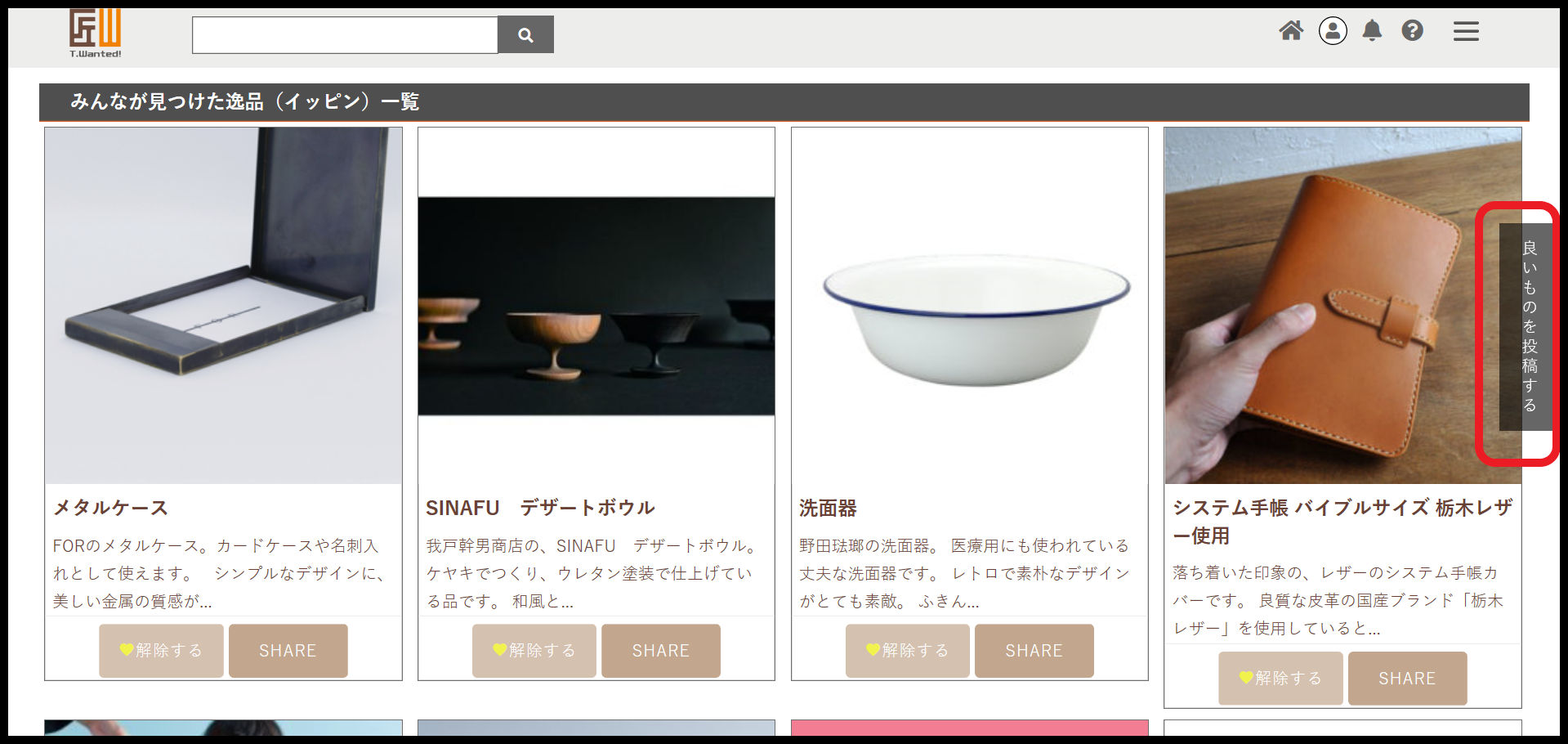Image resolution: width=1568 pixels, height=744 pixels.
Task: Click the T.Wanted! logo
Action: click(x=96, y=34)
